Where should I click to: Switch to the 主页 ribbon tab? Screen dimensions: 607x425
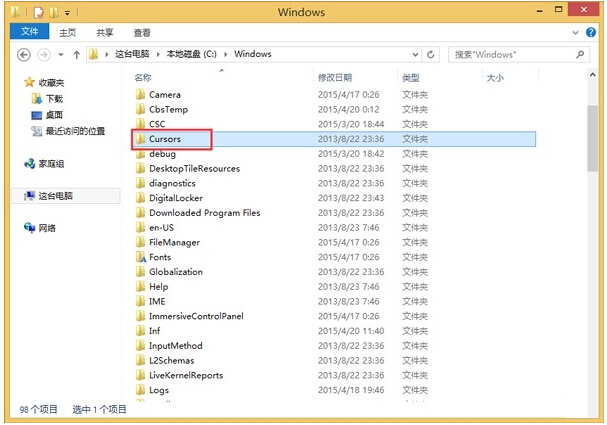point(67,33)
